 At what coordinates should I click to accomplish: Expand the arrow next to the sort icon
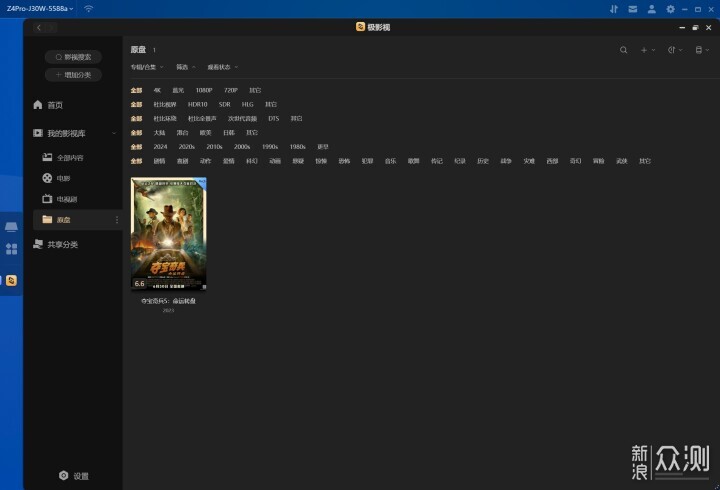681,50
